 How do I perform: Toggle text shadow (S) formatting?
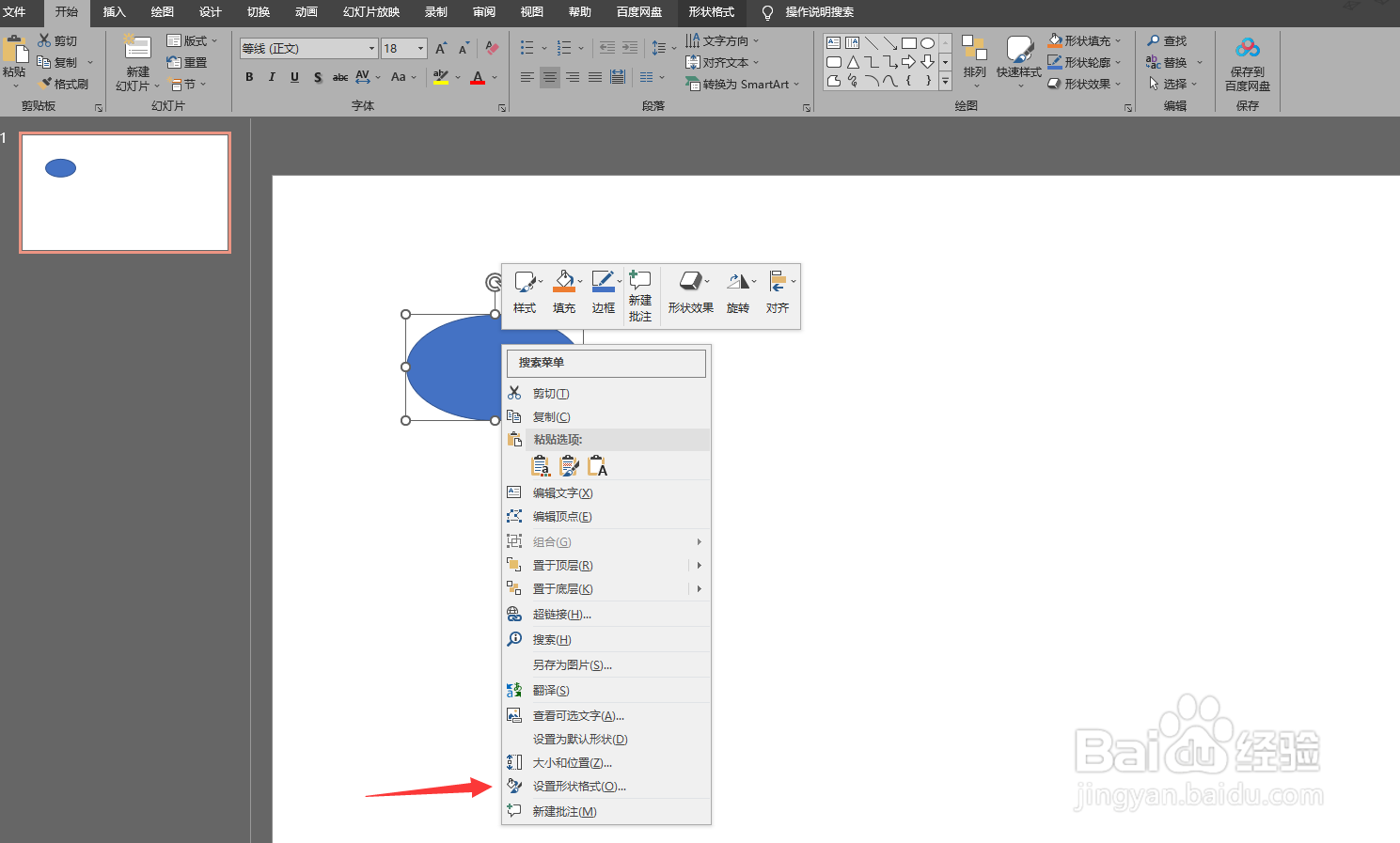(x=318, y=77)
